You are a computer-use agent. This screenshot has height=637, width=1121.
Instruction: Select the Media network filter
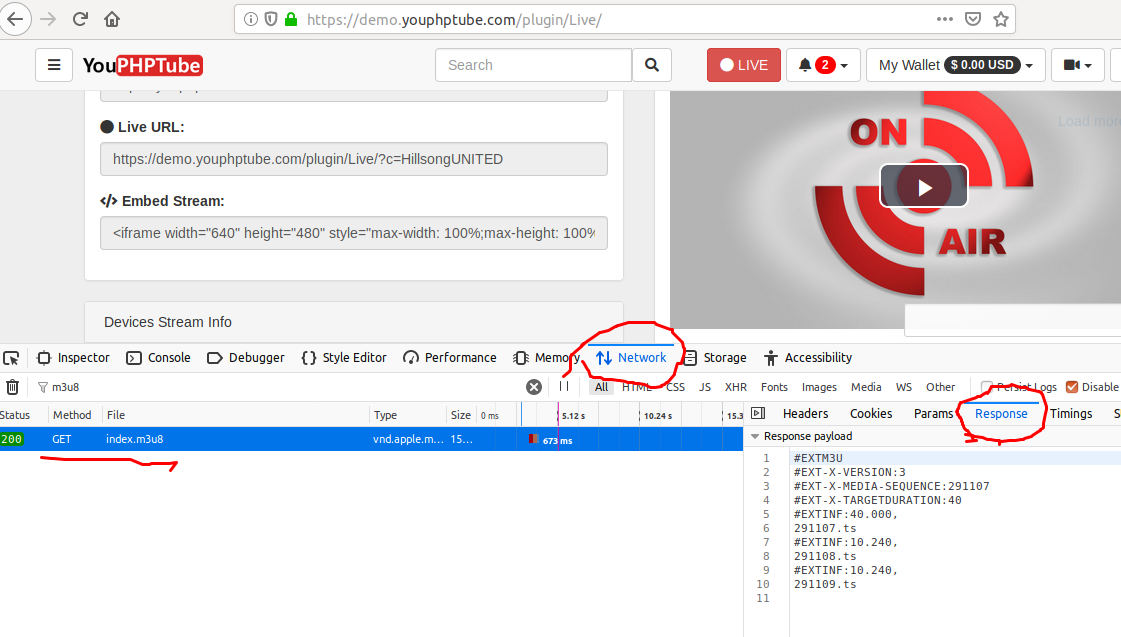[x=865, y=387]
